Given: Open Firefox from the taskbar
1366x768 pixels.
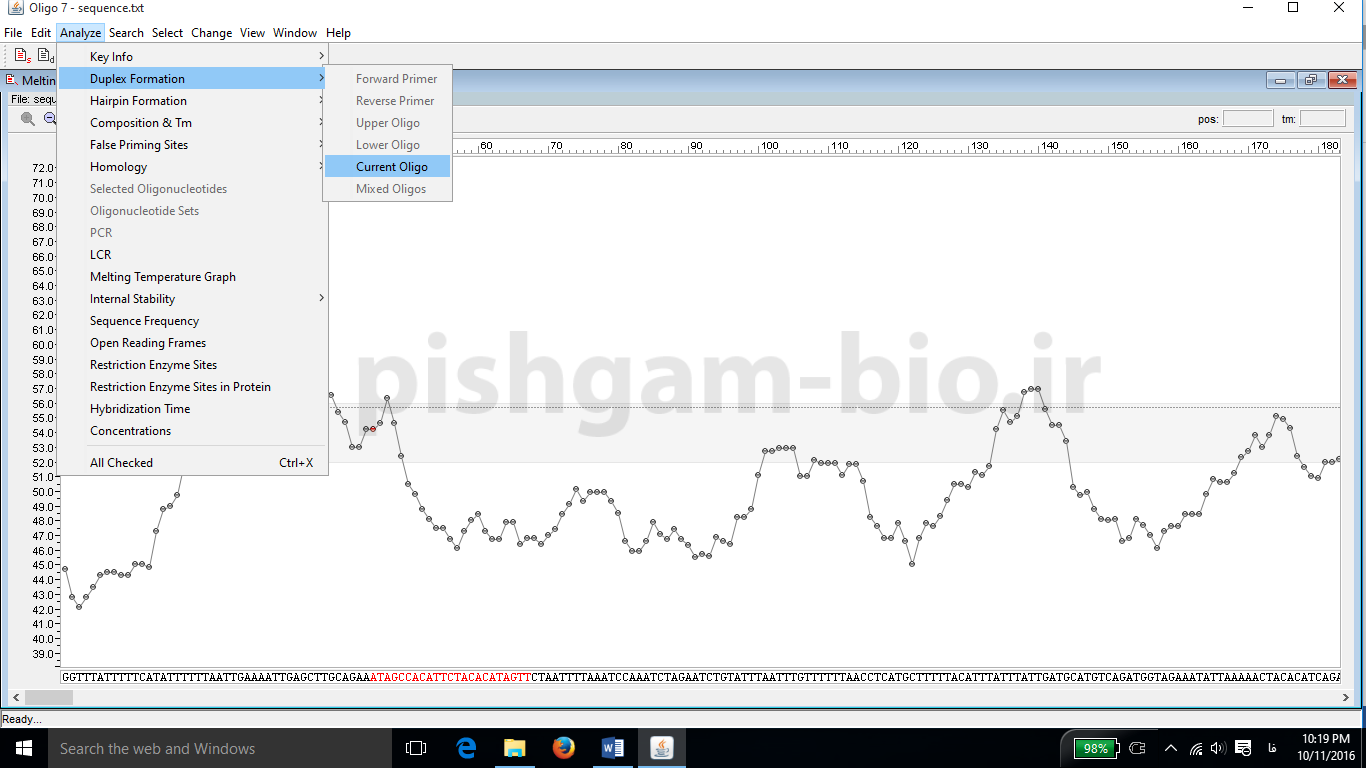Looking at the screenshot, I should (x=564, y=748).
